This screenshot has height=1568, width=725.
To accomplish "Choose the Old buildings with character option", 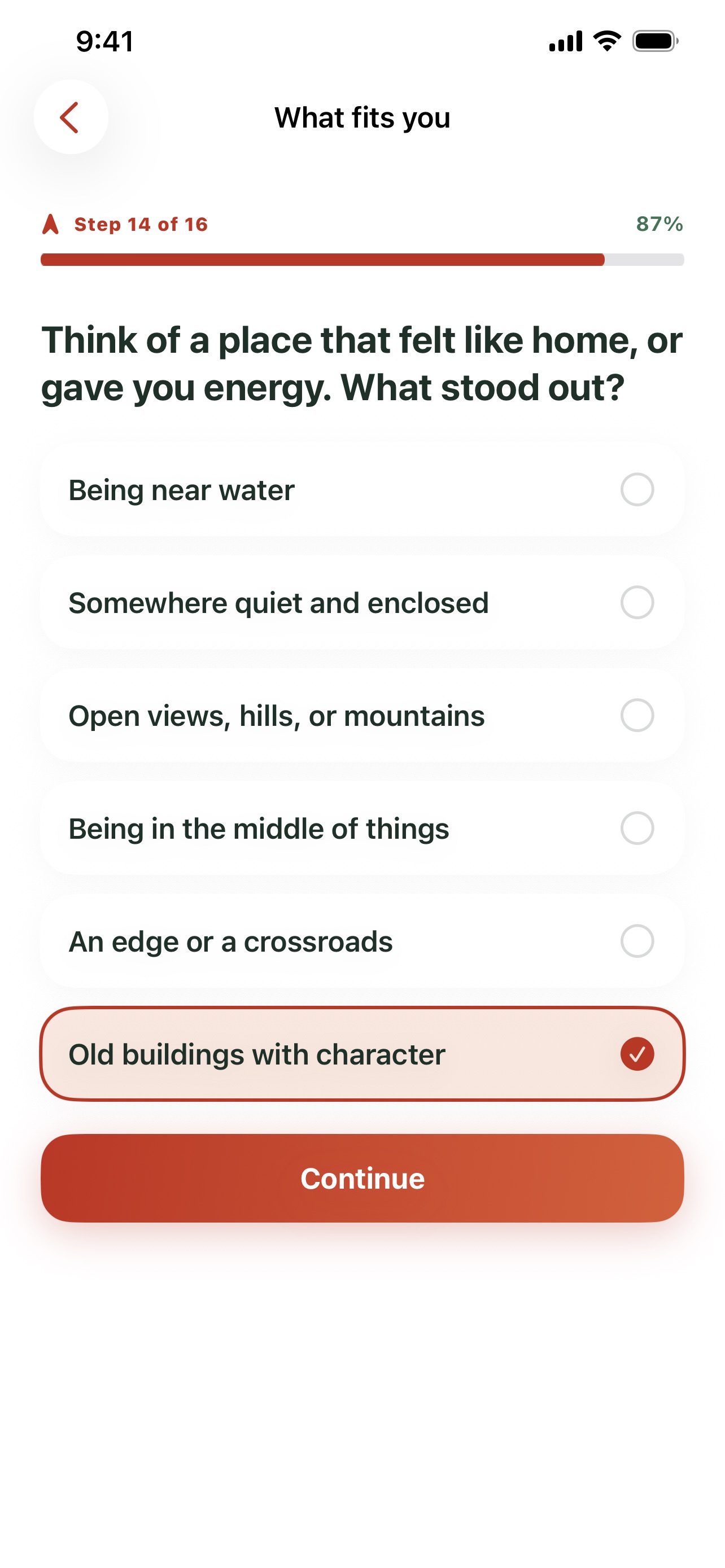I will click(x=362, y=1054).
